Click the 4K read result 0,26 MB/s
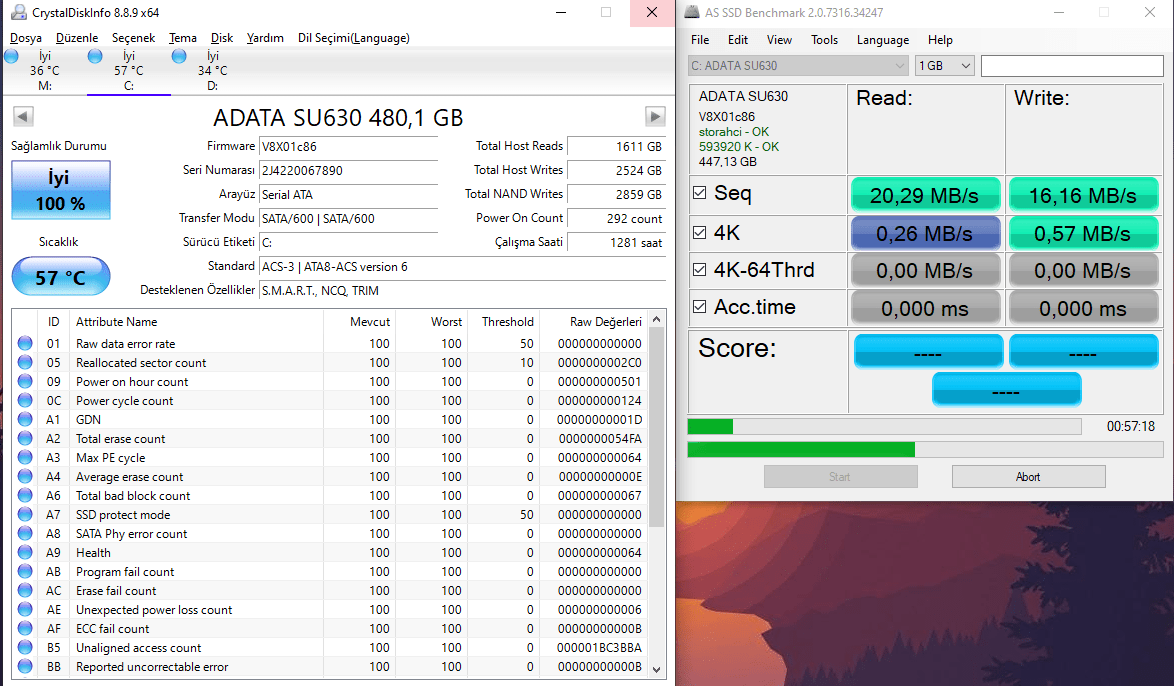Viewport: 1174px width, 686px height. [x=925, y=234]
